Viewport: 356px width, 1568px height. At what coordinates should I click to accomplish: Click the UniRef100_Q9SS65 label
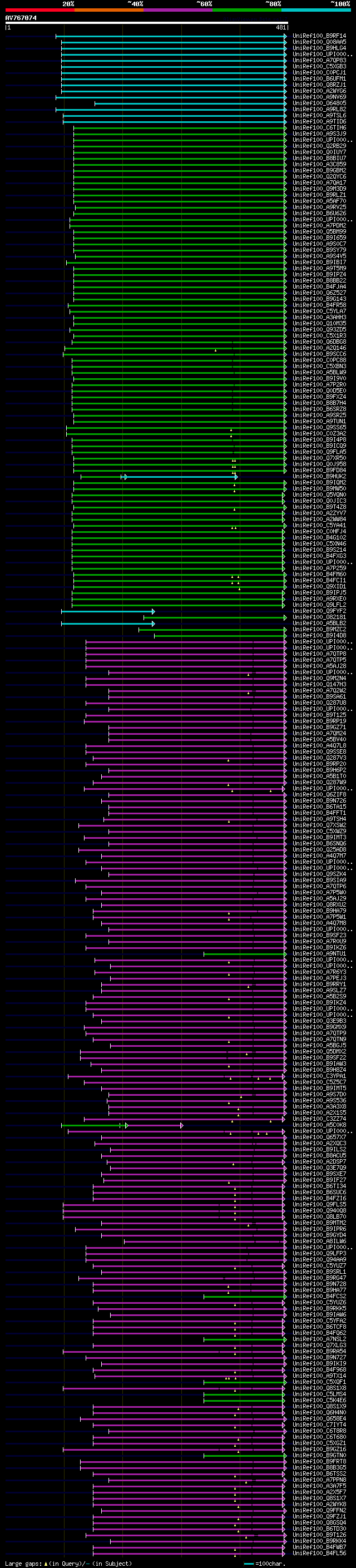pos(319,427)
